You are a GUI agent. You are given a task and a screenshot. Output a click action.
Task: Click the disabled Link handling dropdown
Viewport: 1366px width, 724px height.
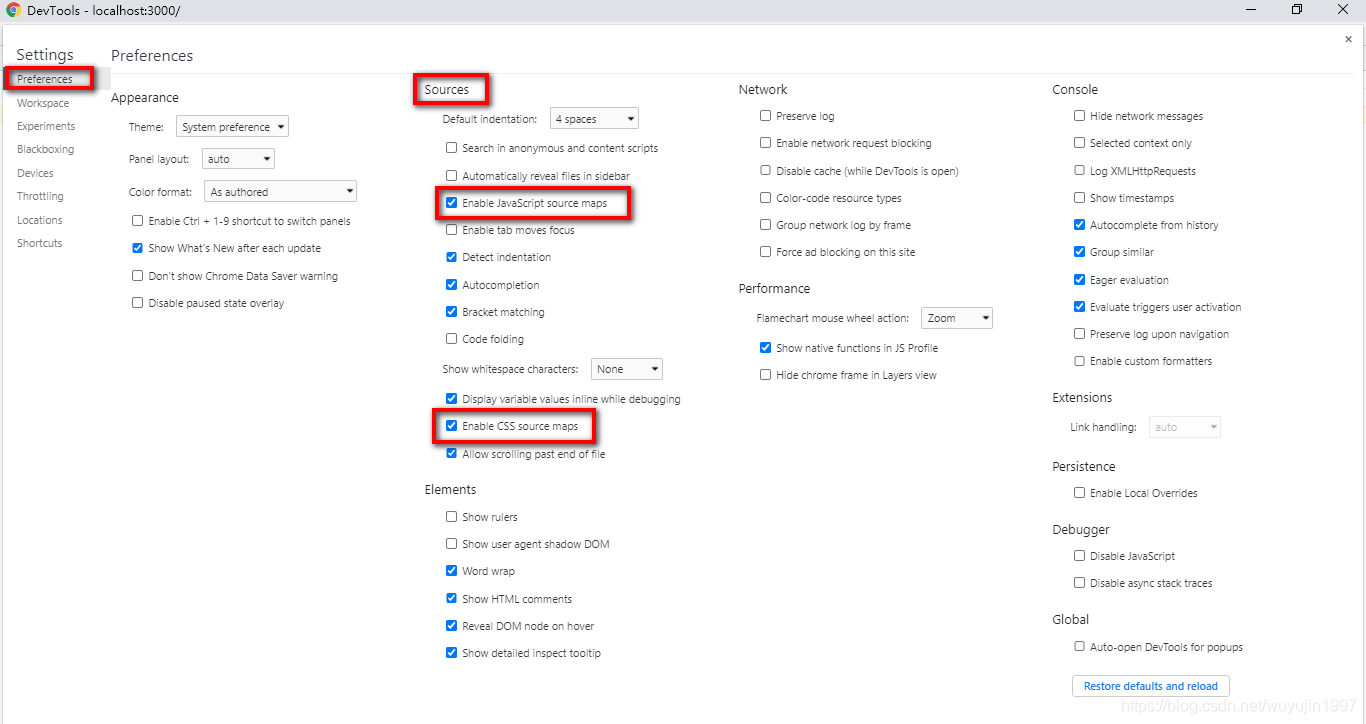[1185, 427]
